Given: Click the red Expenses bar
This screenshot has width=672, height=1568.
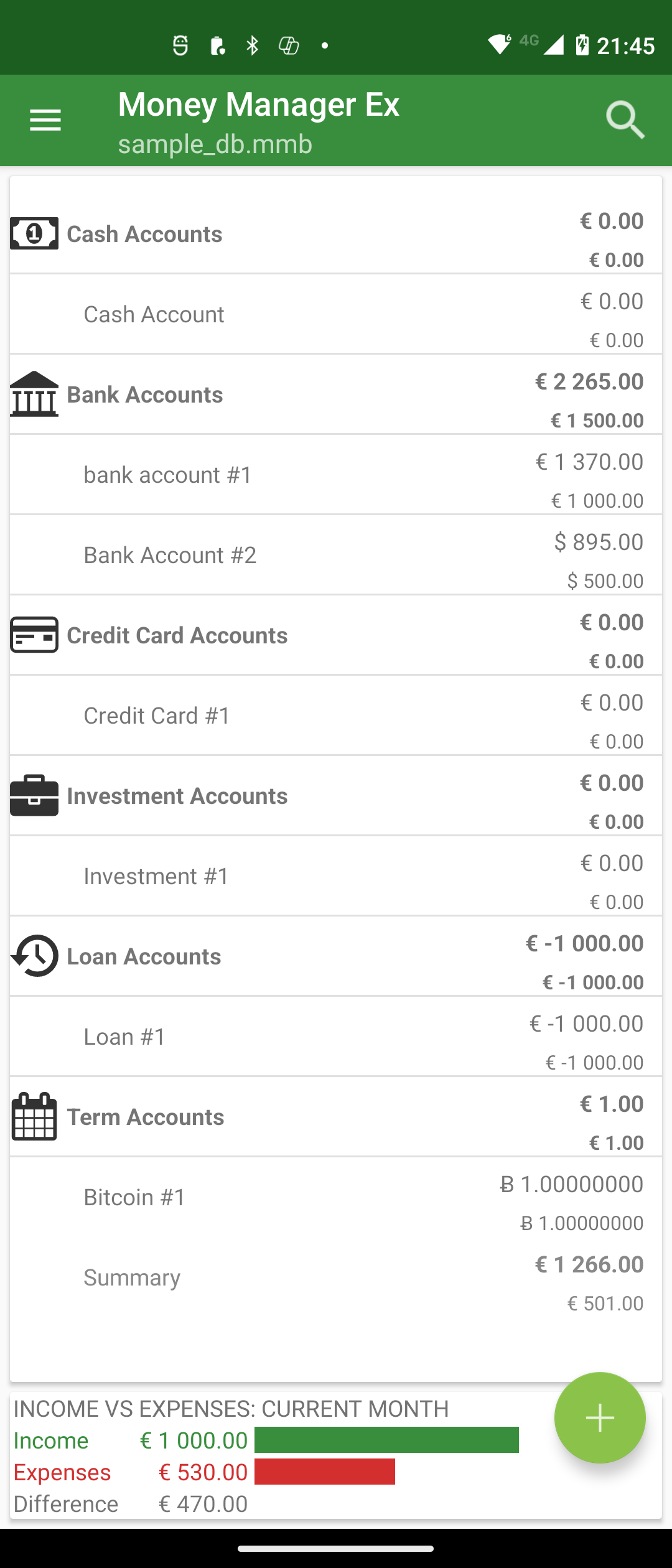Looking at the screenshot, I should tap(324, 1472).
